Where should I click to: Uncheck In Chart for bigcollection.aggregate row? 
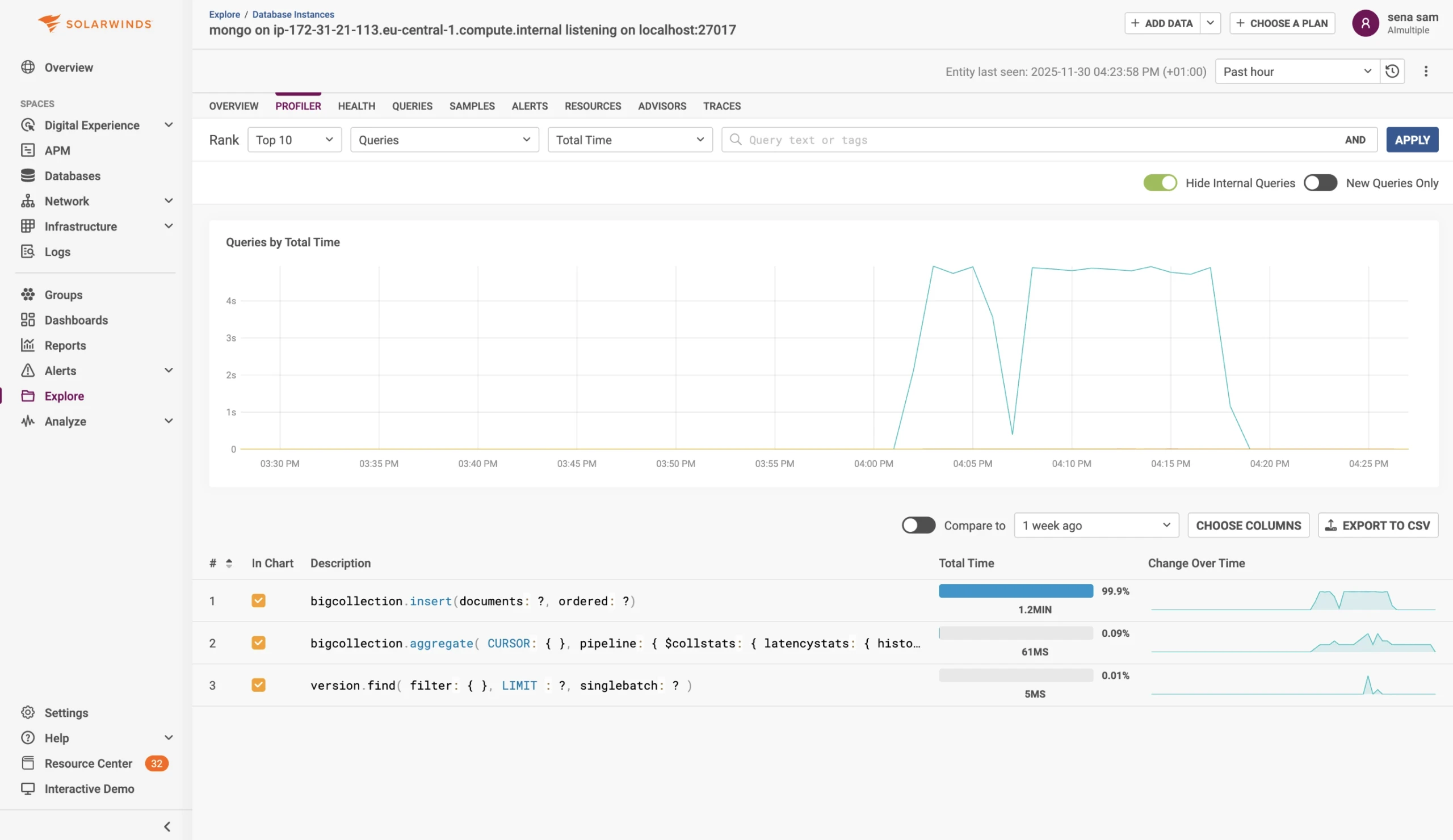[x=258, y=643]
